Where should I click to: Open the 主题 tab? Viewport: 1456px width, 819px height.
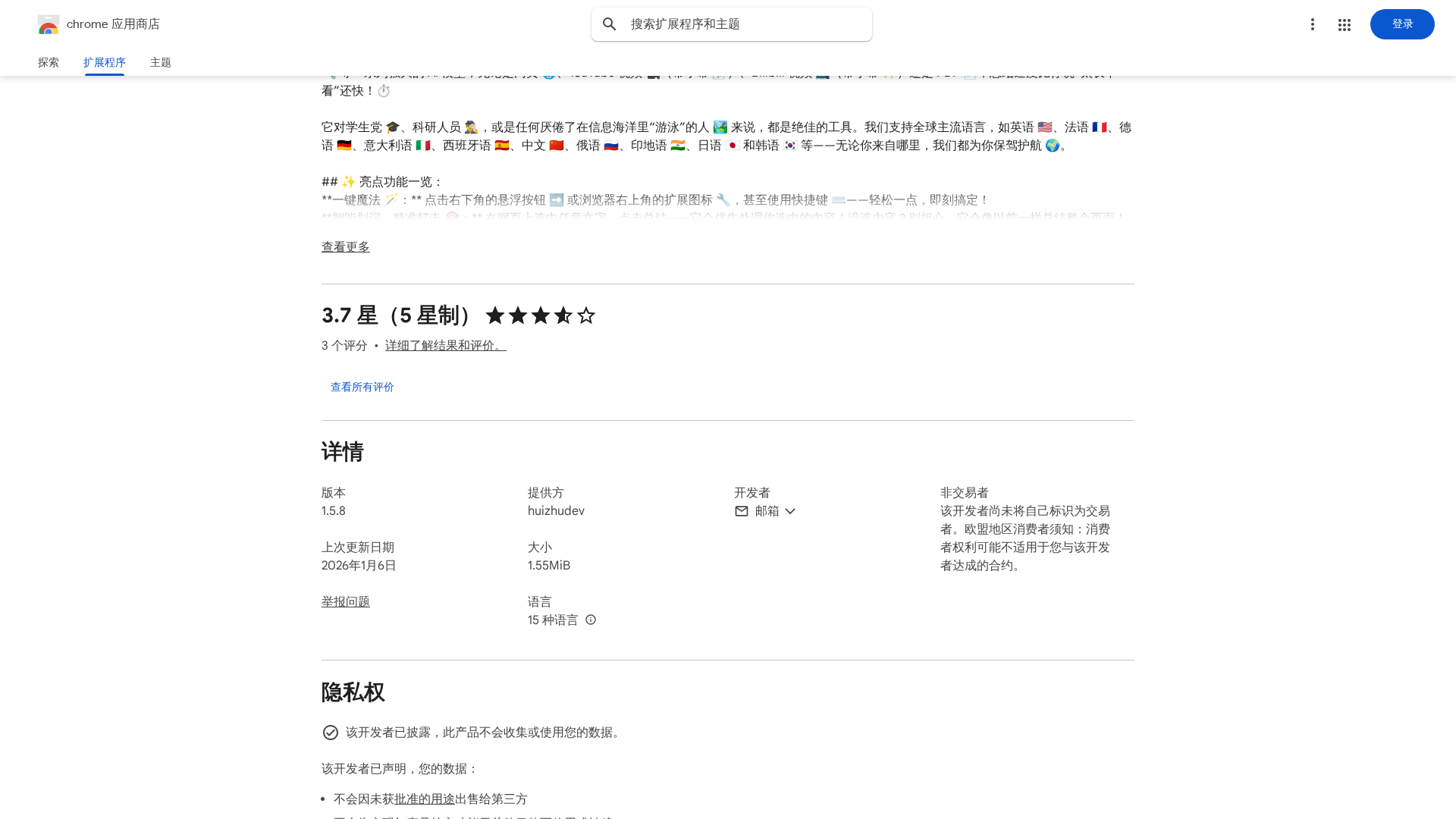(161, 62)
